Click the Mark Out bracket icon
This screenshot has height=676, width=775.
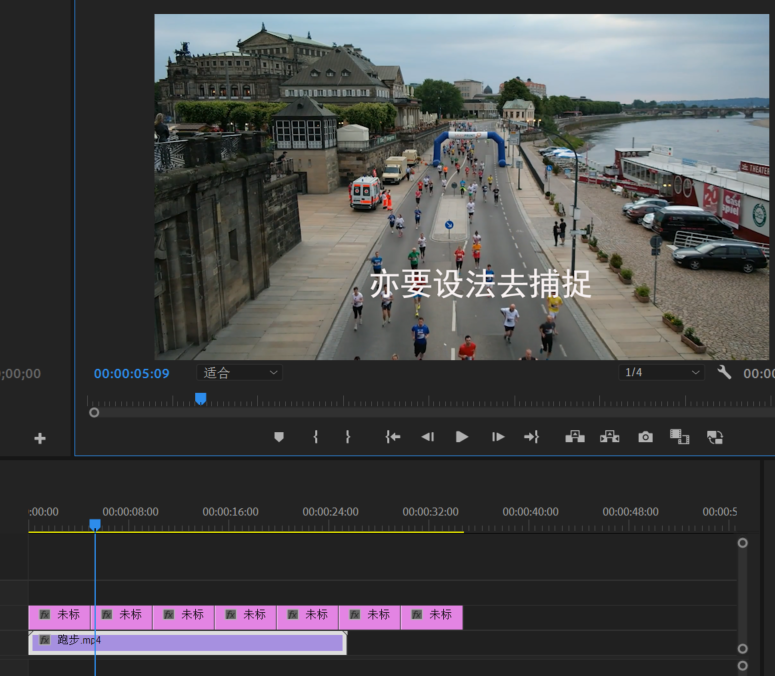click(x=348, y=437)
